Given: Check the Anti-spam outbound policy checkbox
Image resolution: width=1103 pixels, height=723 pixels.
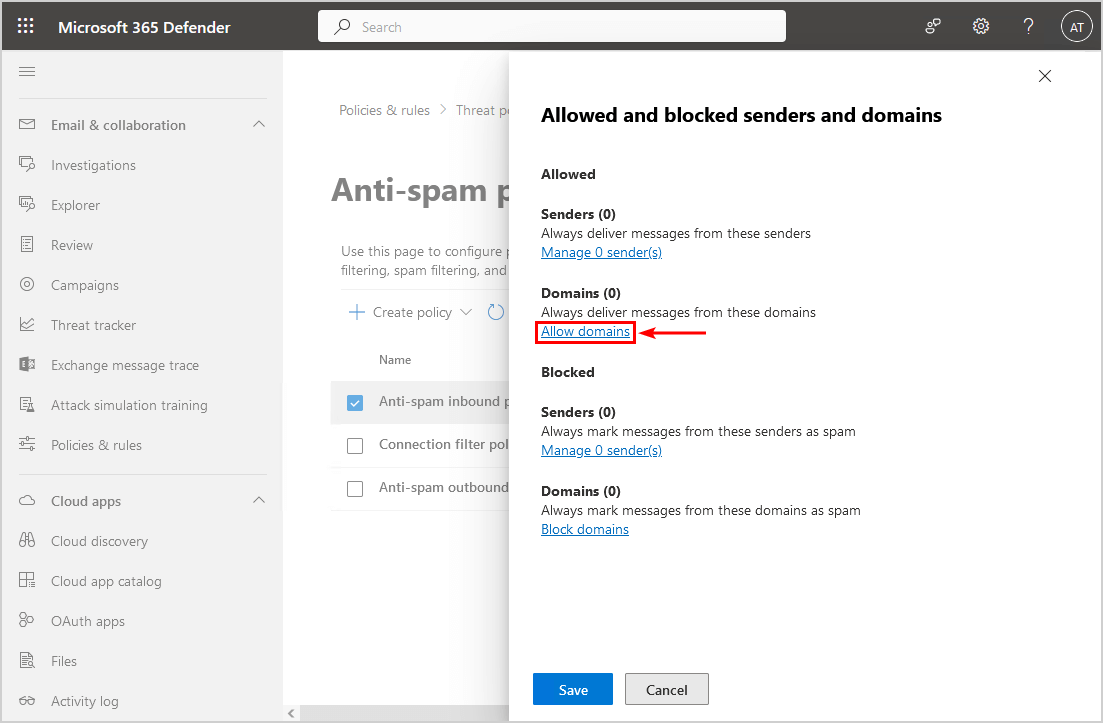Looking at the screenshot, I should click(355, 488).
